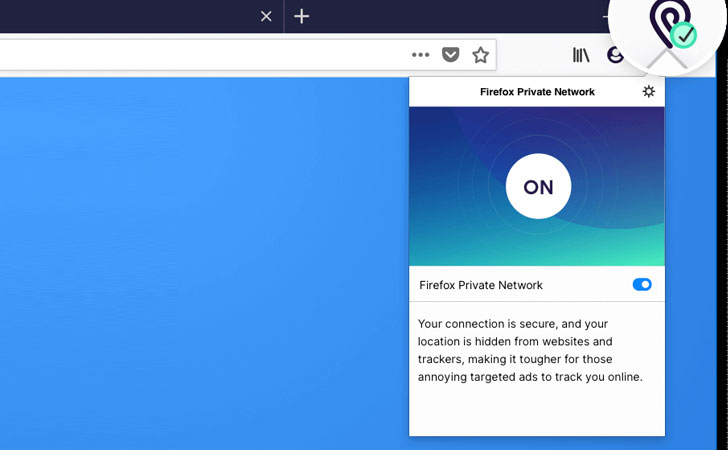The height and width of the screenshot is (450, 728).
Task: Click the blue page background
Action: (200, 260)
